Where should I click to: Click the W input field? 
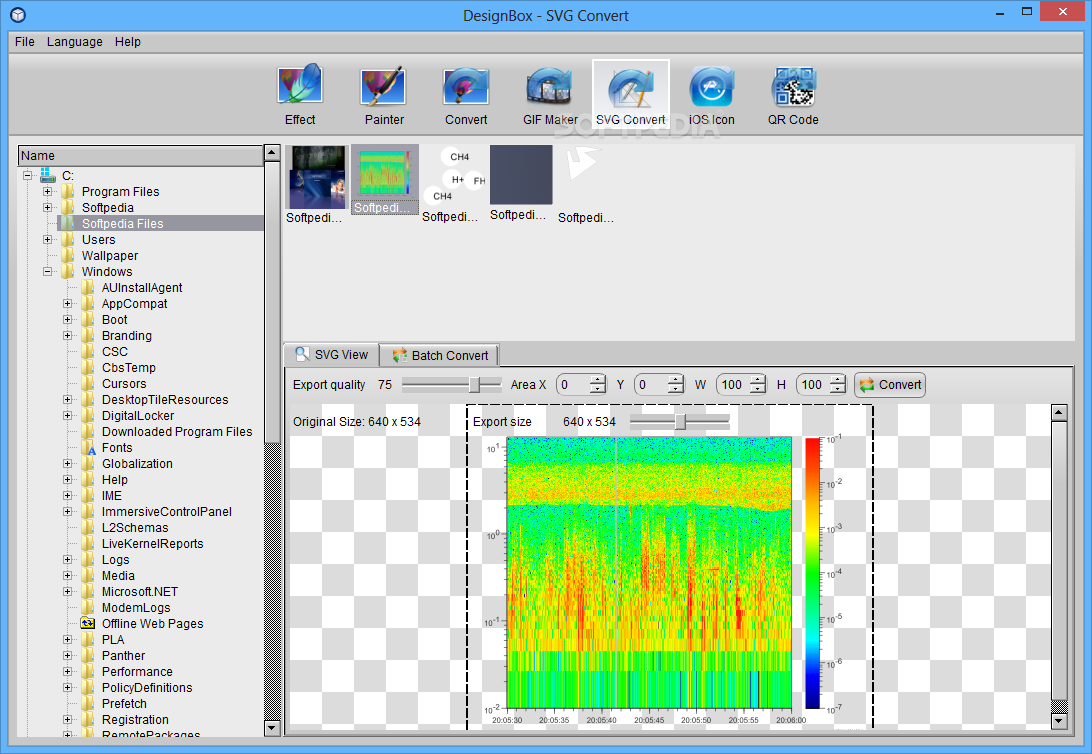(733, 384)
